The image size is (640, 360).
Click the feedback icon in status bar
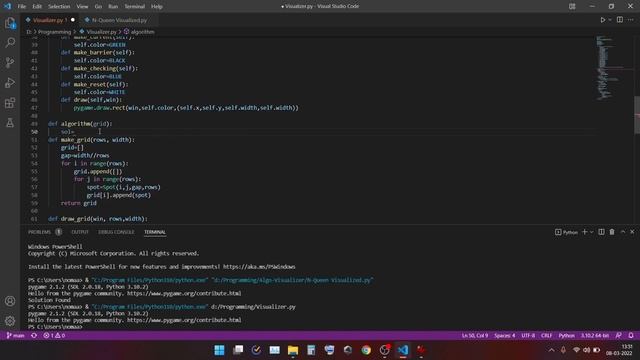(619, 336)
